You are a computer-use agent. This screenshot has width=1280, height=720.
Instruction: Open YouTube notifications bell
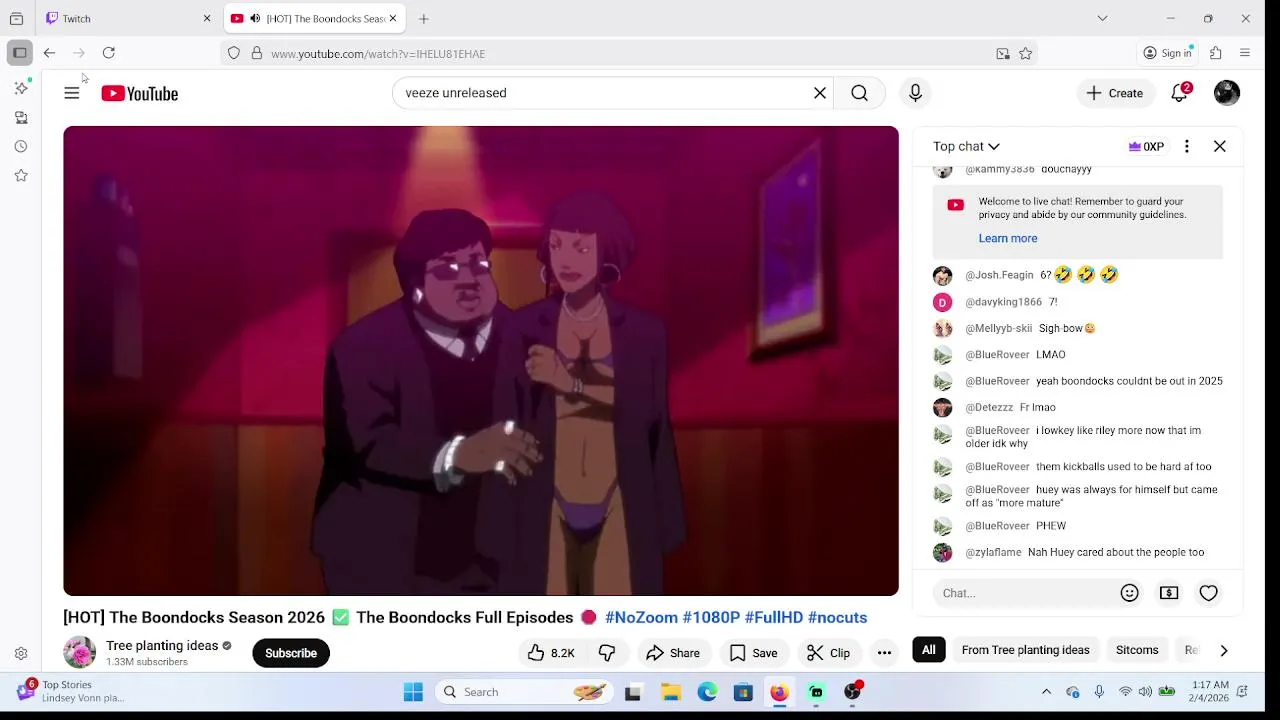pos(1180,93)
